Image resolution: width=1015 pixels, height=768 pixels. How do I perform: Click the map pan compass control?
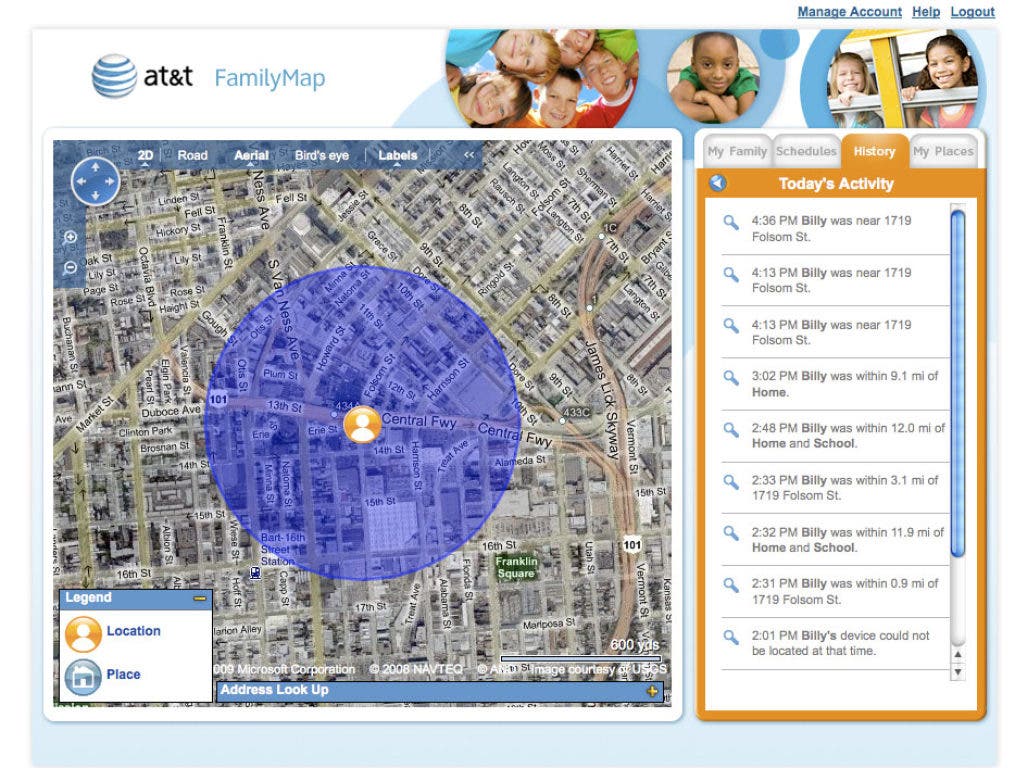(x=95, y=182)
